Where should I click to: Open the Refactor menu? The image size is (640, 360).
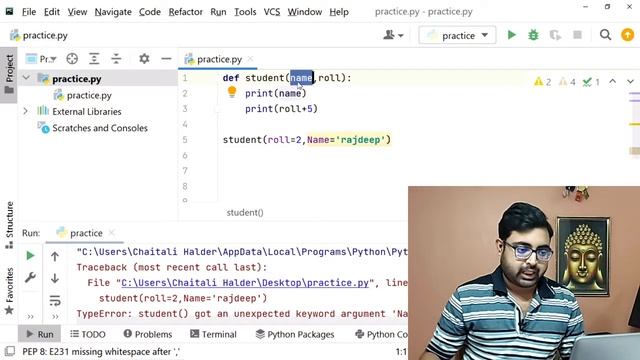click(185, 12)
